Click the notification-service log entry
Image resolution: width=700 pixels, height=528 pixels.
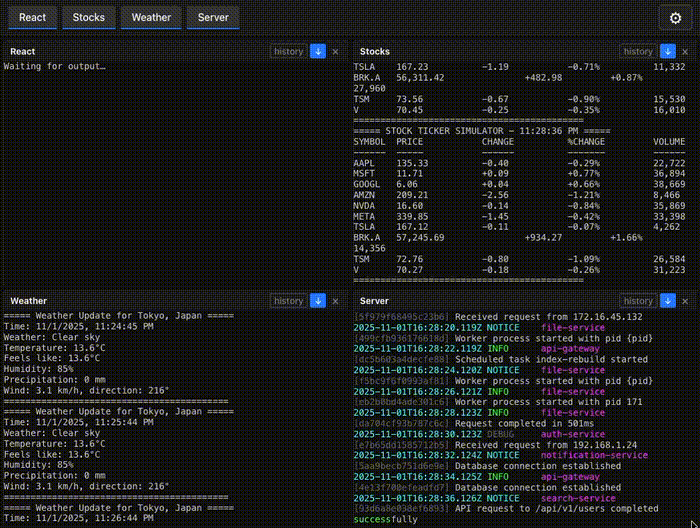500,455
